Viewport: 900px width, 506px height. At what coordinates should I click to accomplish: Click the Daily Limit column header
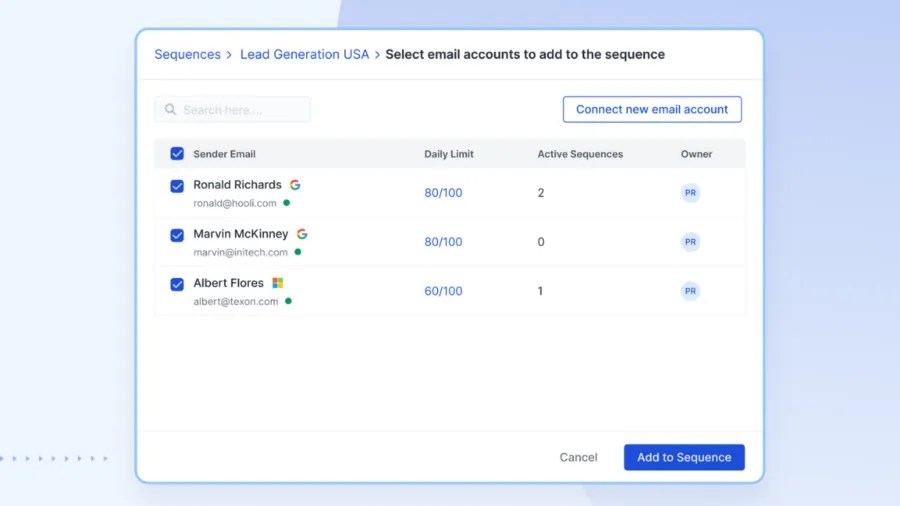[449, 154]
